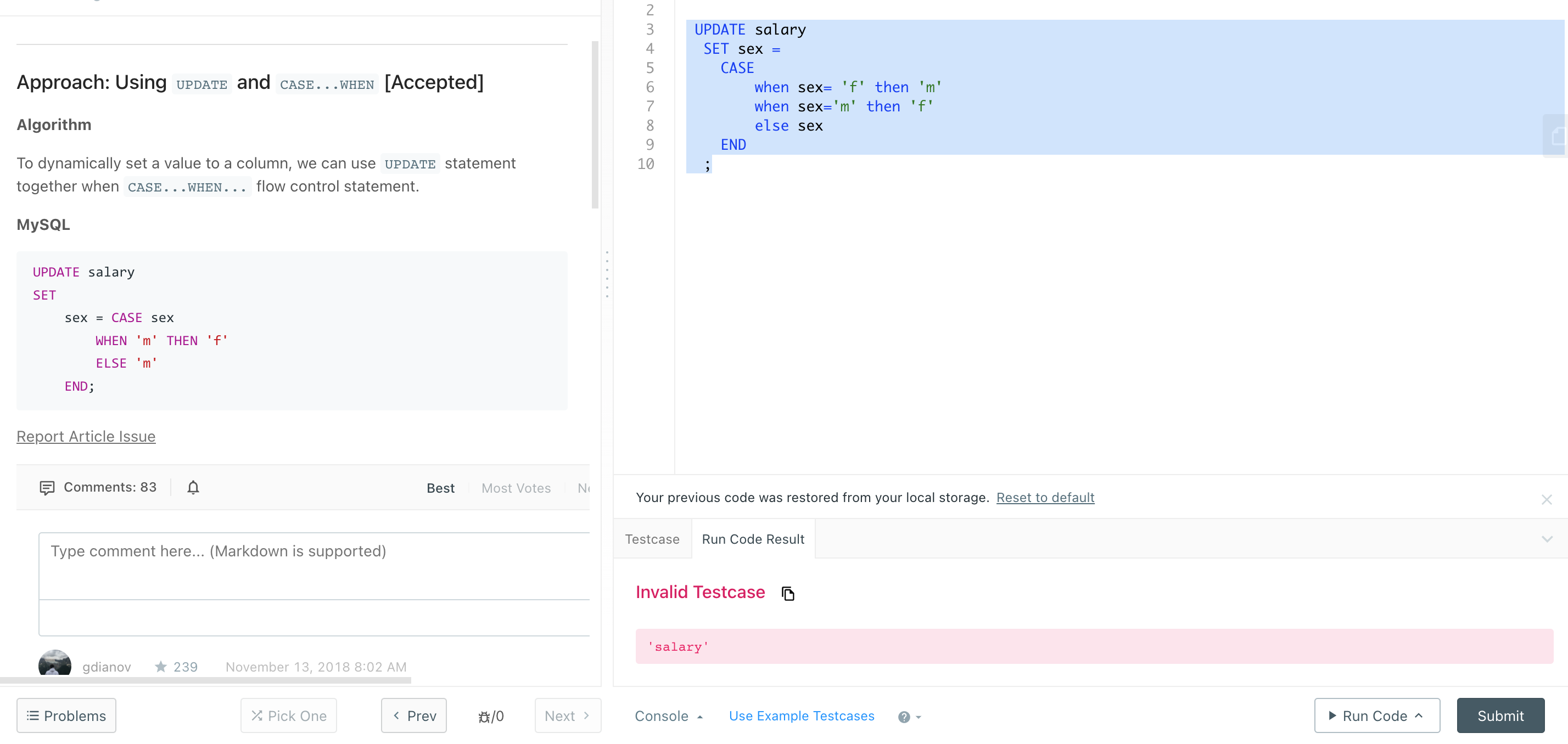Grab the panel divider handle

tap(607, 274)
